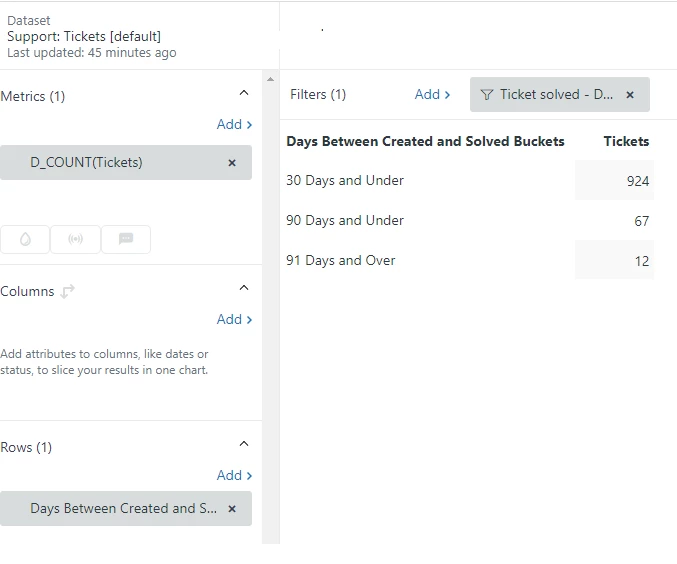Open the Ticket solved filter chip

[x=556, y=95]
